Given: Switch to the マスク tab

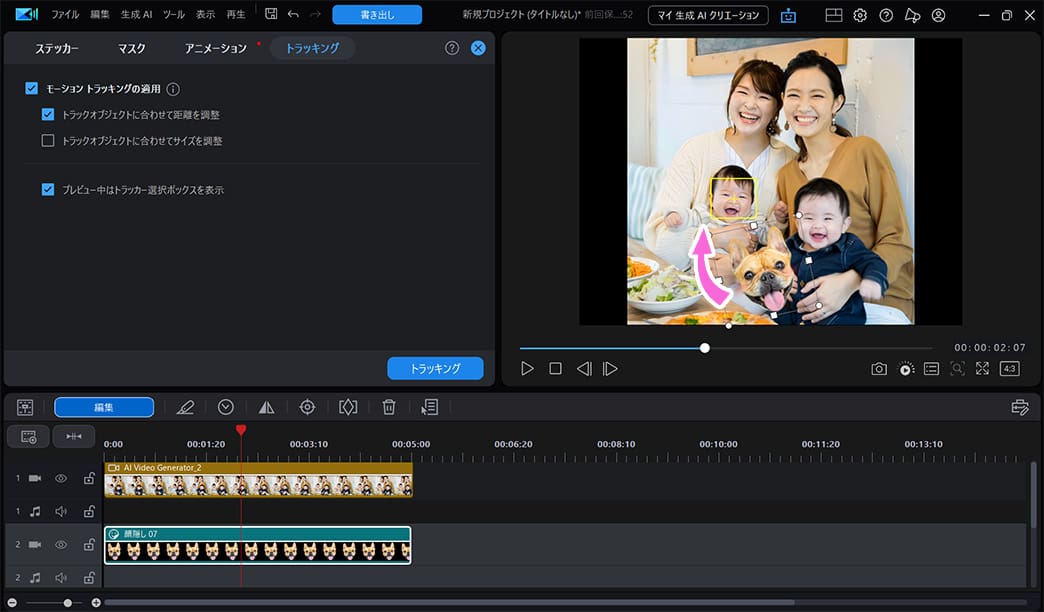Looking at the screenshot, I should point(131,48).
